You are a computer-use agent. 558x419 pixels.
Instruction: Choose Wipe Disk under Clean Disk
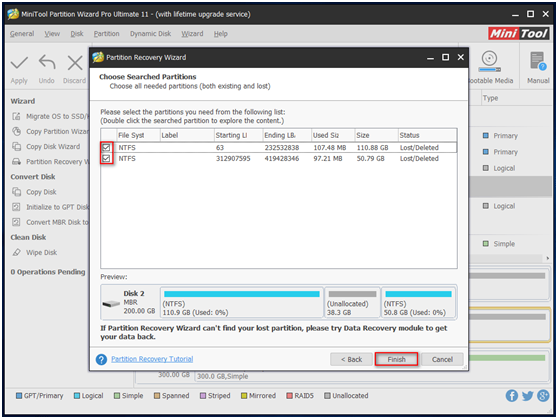pos(35,252)
